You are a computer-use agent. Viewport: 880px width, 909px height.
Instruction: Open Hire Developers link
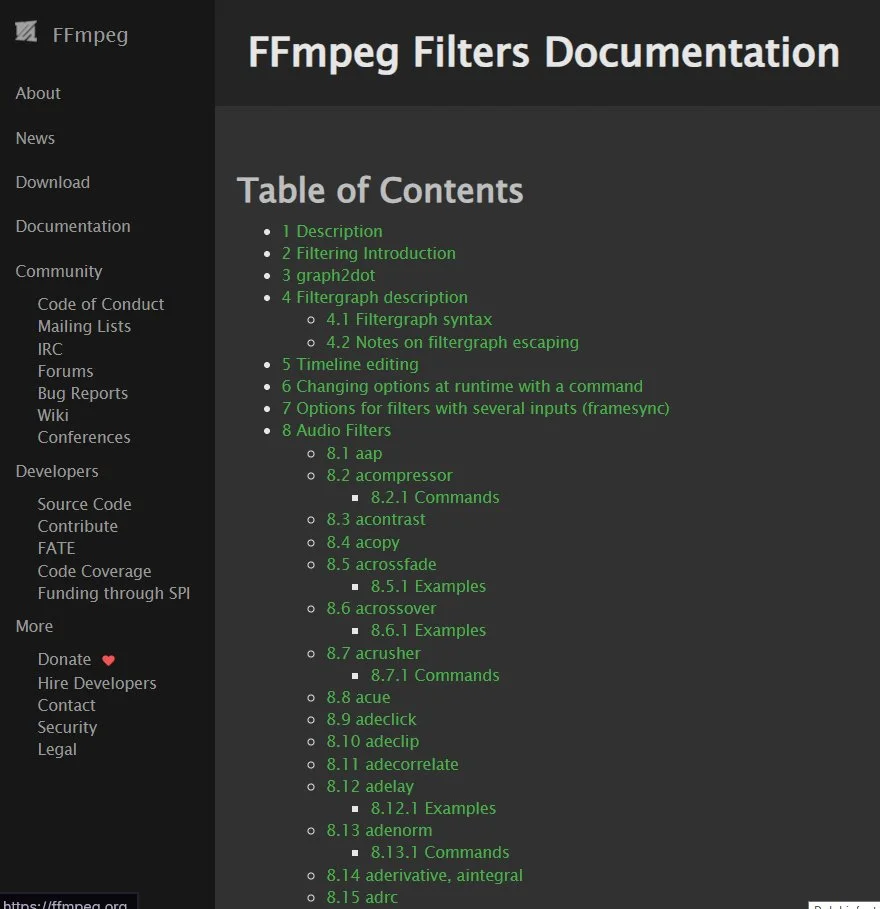coord(97,683)
